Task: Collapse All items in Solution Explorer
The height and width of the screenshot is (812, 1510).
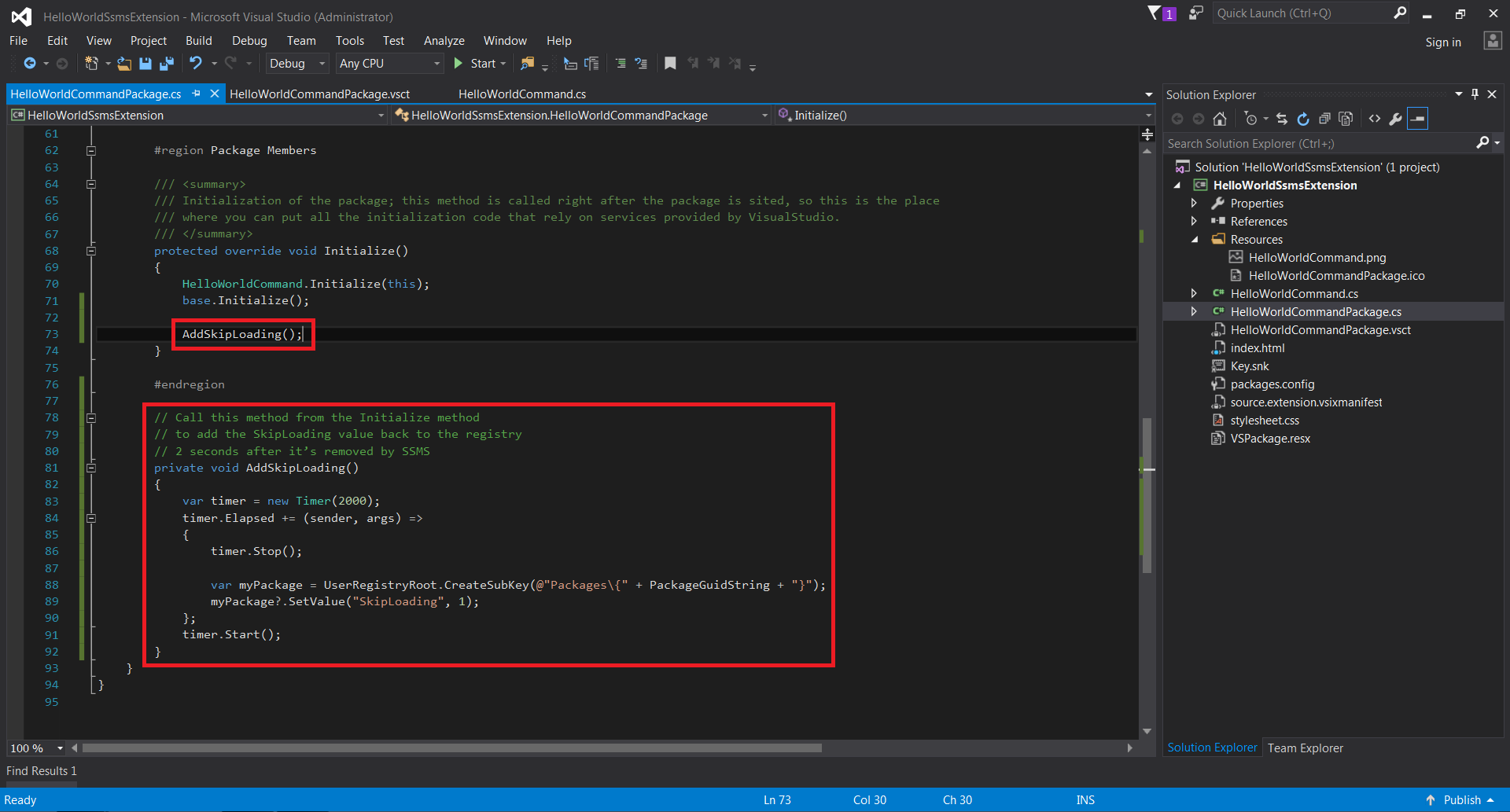Action: pos(1324,119)
